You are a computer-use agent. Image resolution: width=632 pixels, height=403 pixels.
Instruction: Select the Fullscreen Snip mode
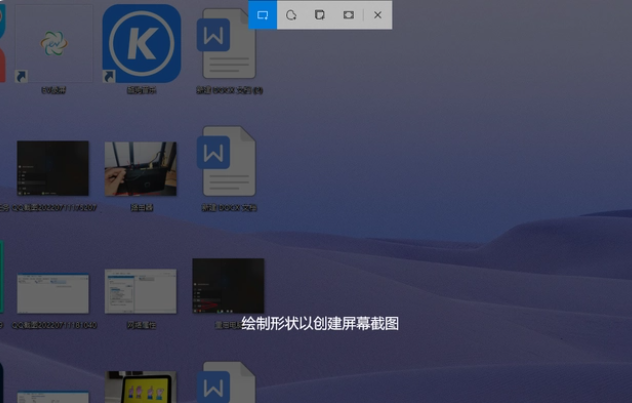pos(348,15)
